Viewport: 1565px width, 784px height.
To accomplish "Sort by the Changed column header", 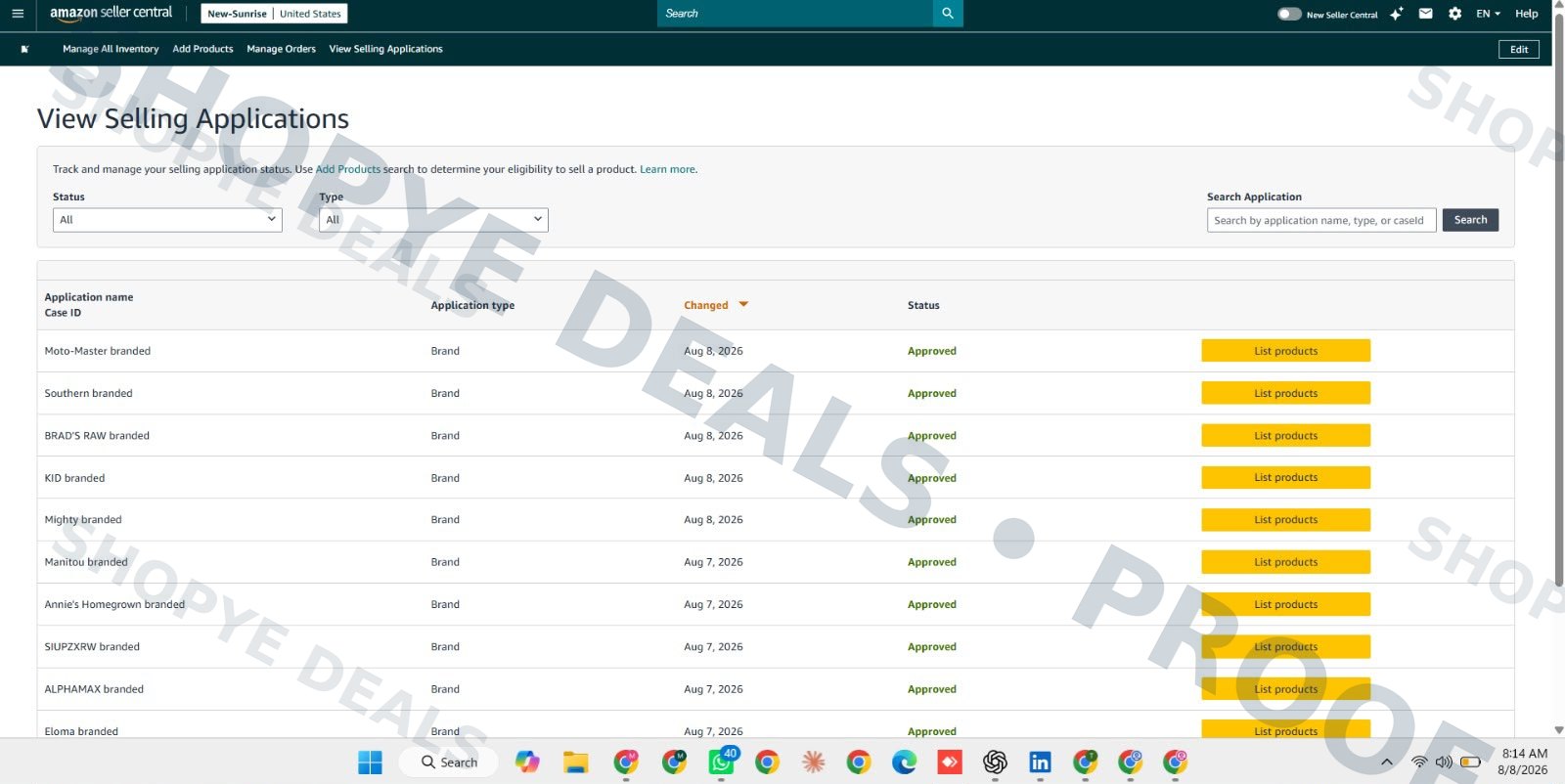I will tap(715, 305).
